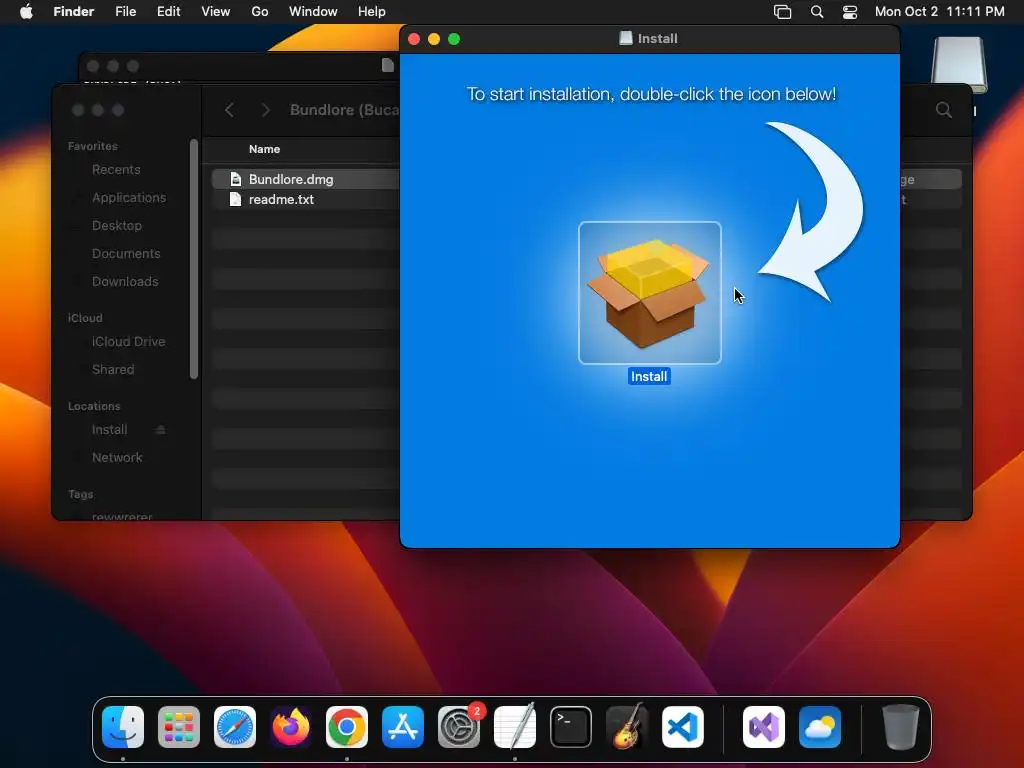The image size is (1024, 768).
Task: Open iCloud Drive in the Finder sidebar
Action: coord(128,342)
